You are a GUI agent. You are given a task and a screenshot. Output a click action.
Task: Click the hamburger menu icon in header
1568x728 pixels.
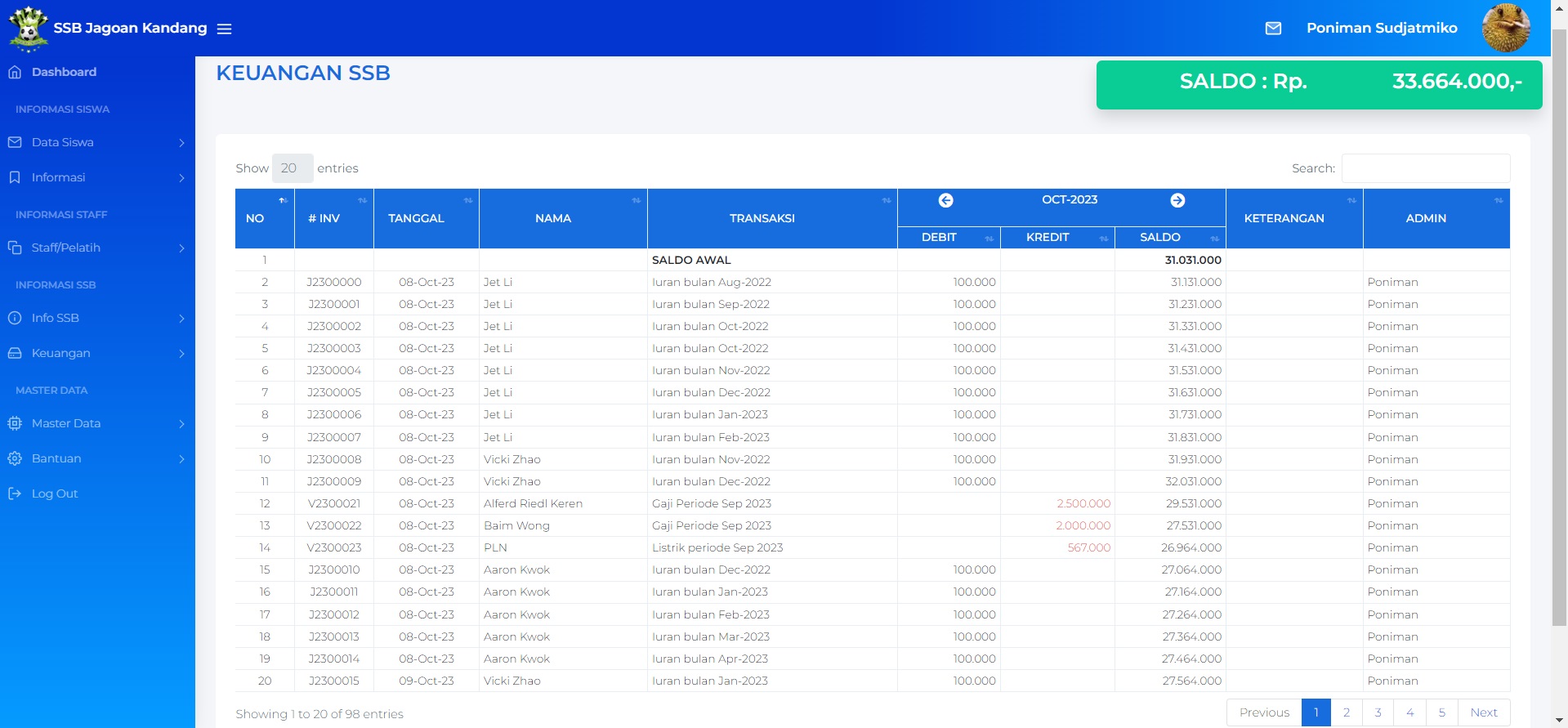click(224, 29)
